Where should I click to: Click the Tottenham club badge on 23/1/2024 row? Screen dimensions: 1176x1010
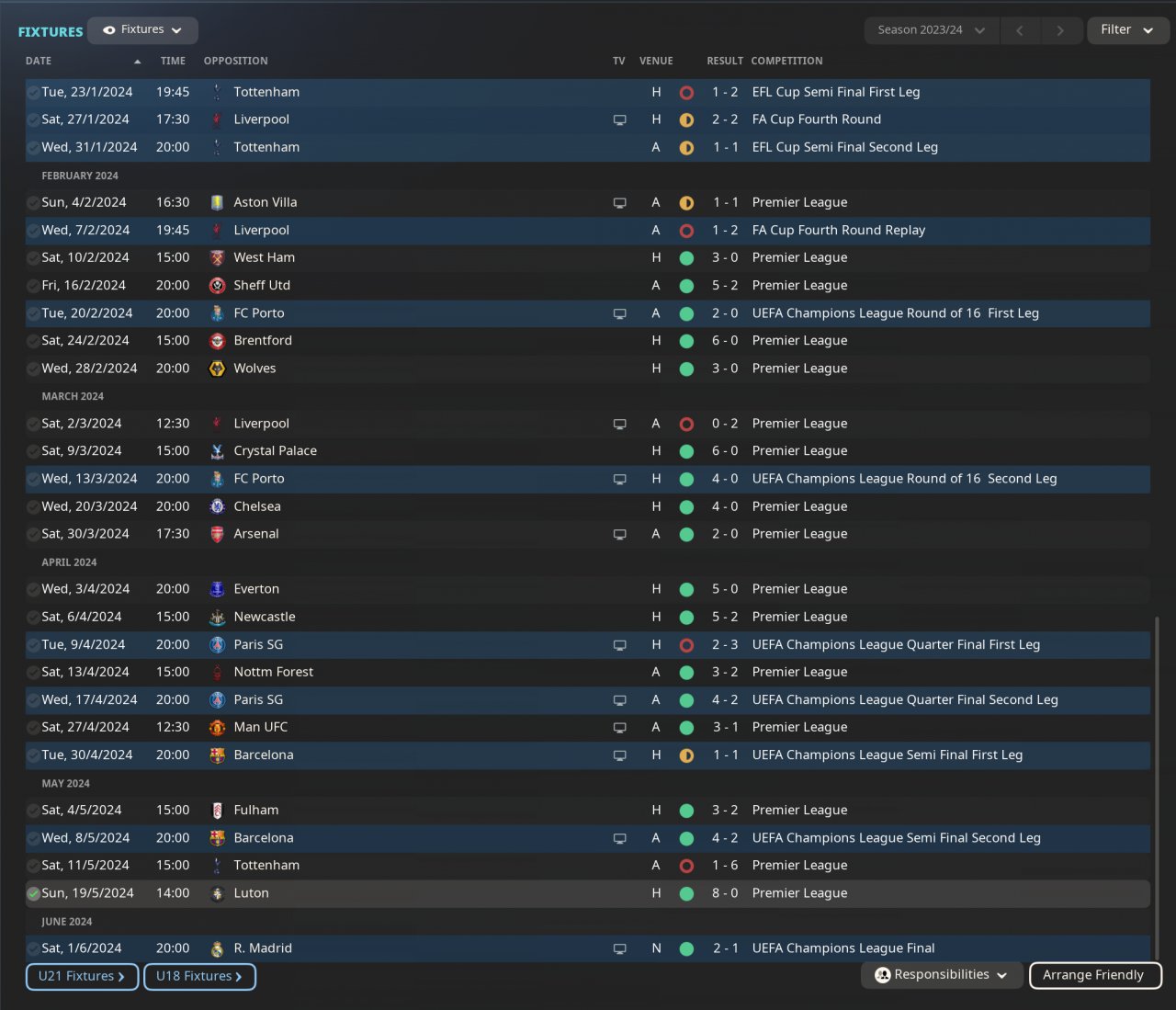pos(217,92)
